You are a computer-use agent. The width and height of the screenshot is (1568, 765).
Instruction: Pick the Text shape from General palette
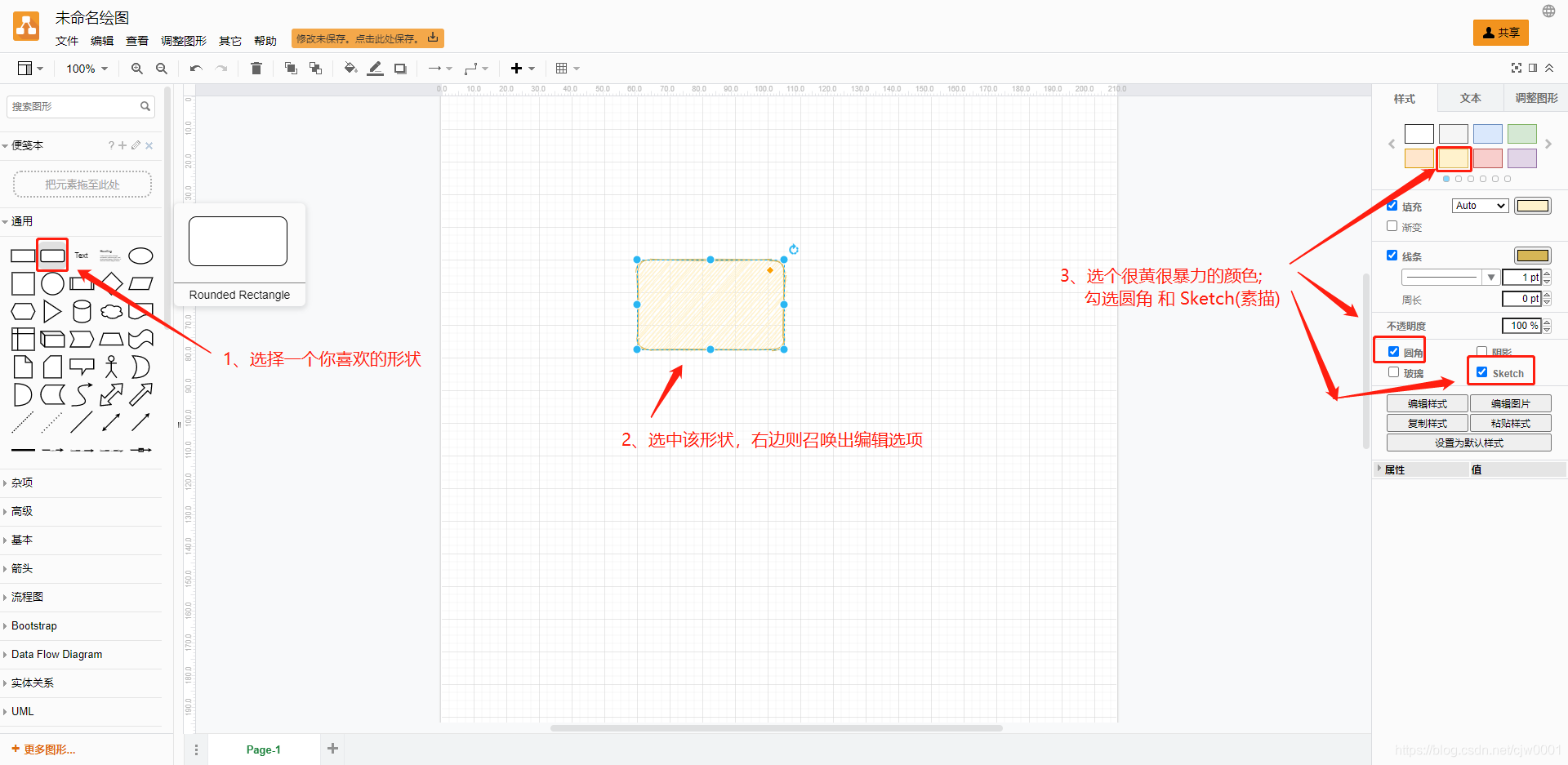(82, 256)
